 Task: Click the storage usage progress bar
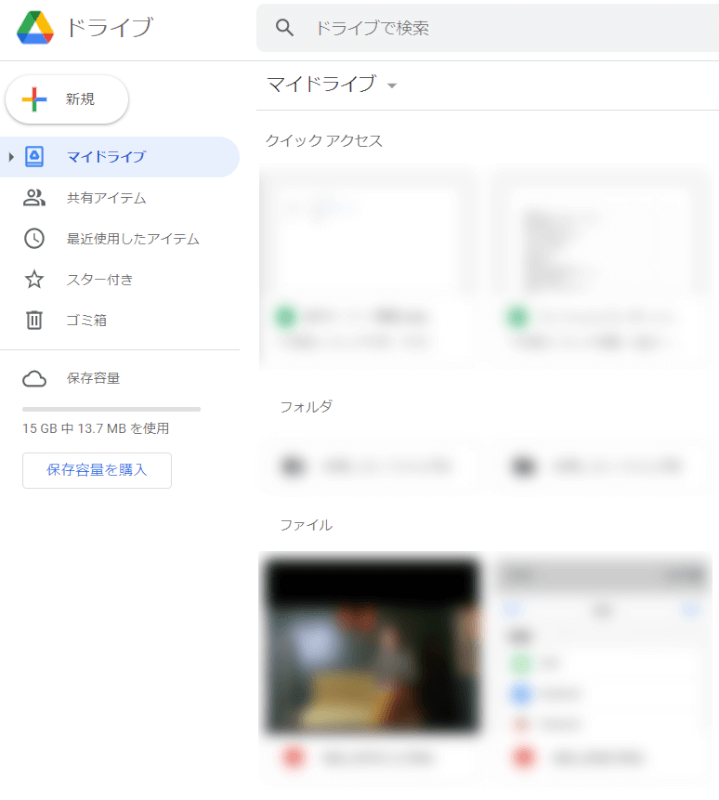(111, 409)
